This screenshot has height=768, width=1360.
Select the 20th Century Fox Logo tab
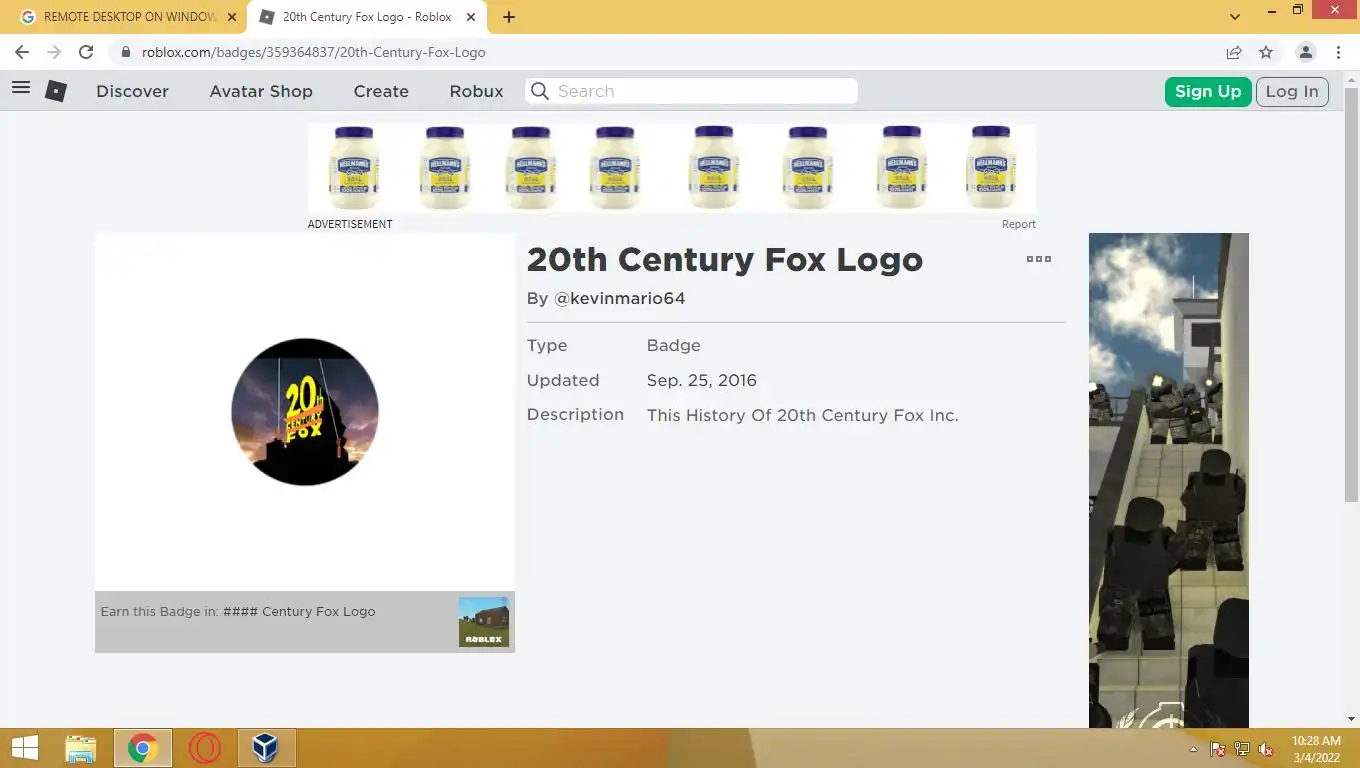367,17
